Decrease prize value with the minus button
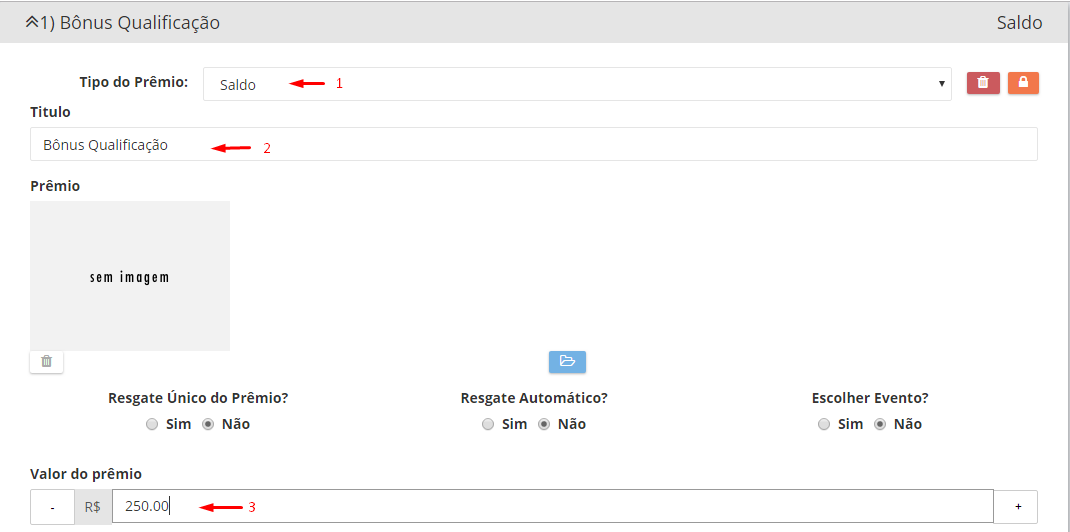1070x532 pixels. (x=52, y=507)
